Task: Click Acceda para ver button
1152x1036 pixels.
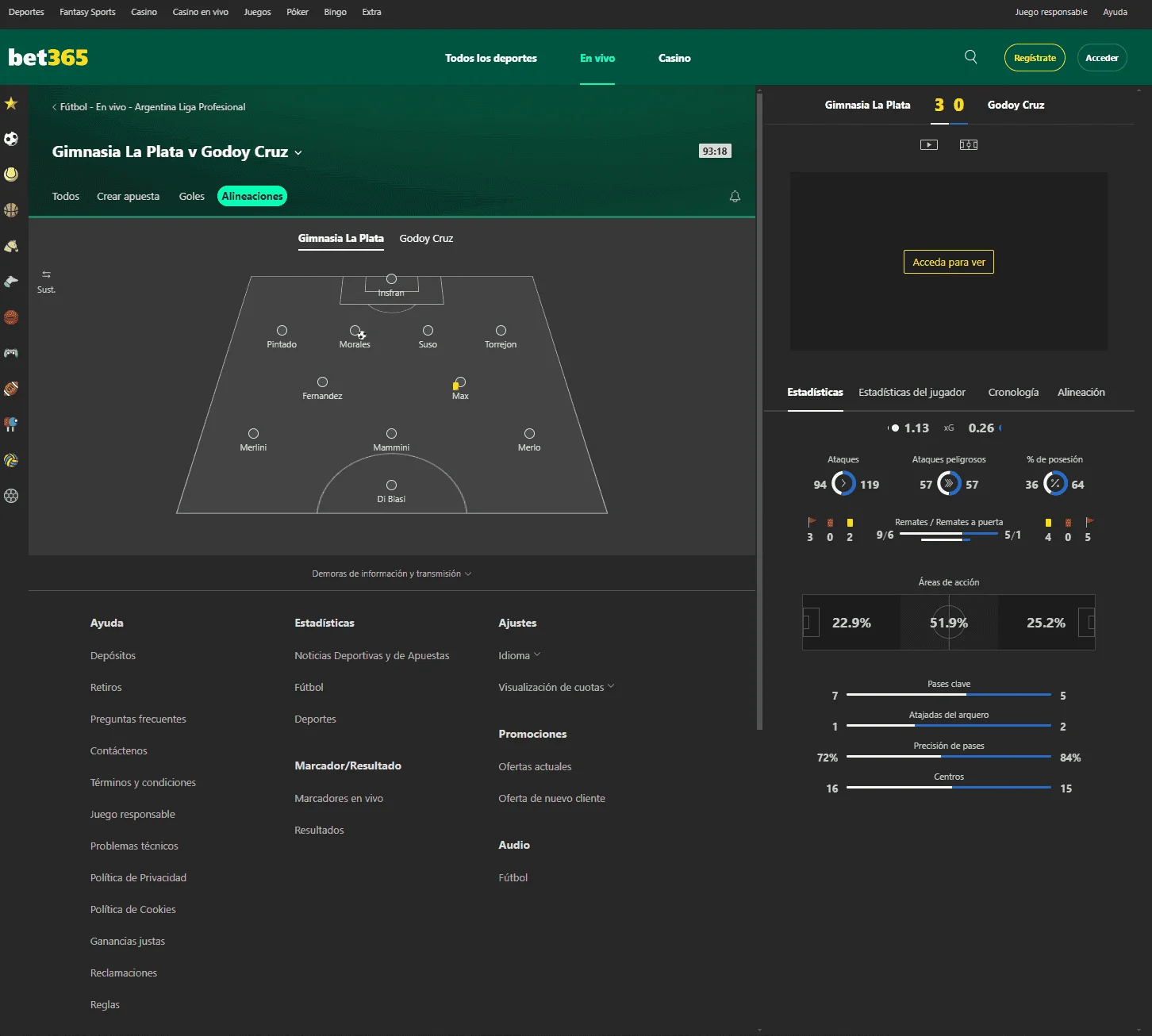Action: click(x=949, y=263)
